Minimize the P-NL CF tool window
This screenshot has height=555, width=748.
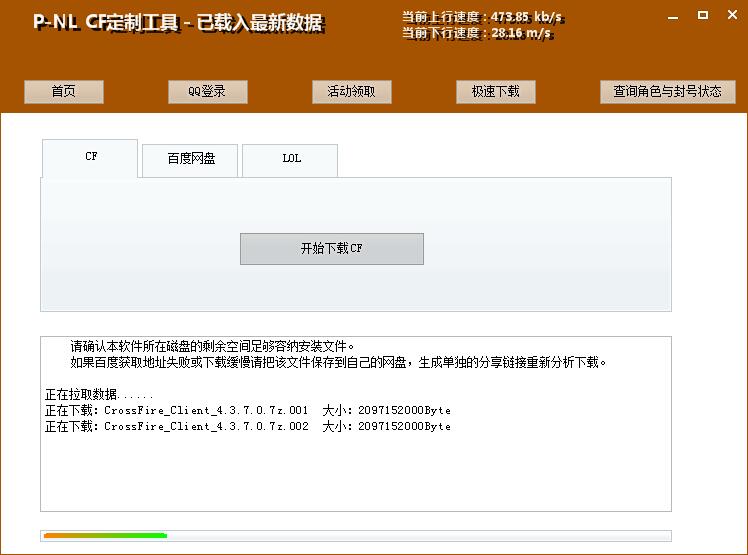(x=673, y=18)
